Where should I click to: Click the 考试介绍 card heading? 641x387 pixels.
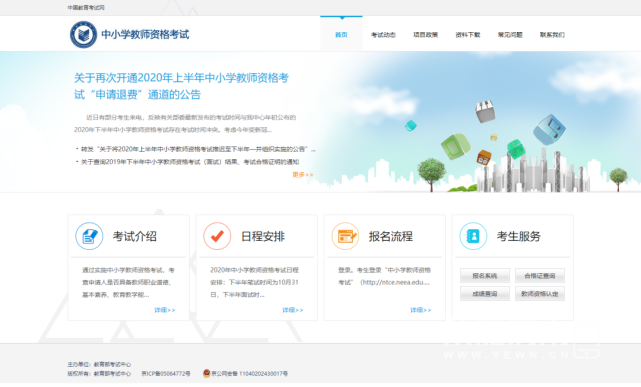point(134,236)
